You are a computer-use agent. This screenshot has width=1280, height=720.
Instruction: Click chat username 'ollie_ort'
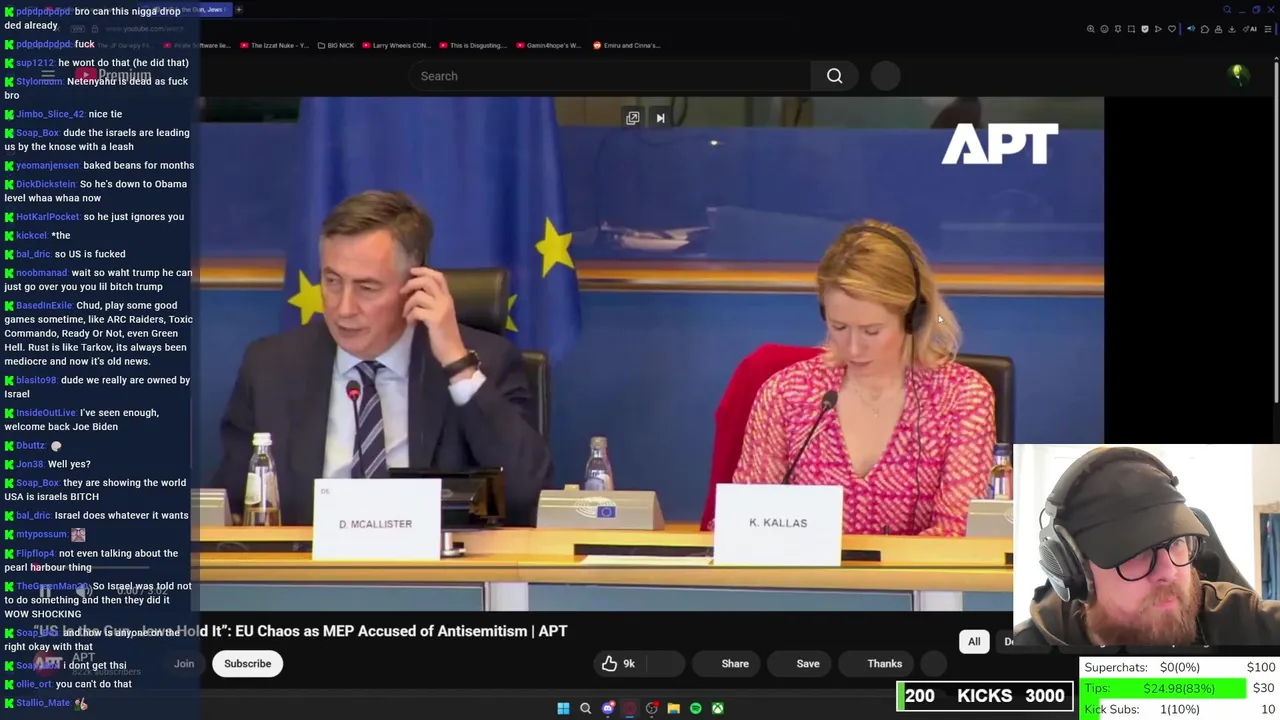[33, 684]
